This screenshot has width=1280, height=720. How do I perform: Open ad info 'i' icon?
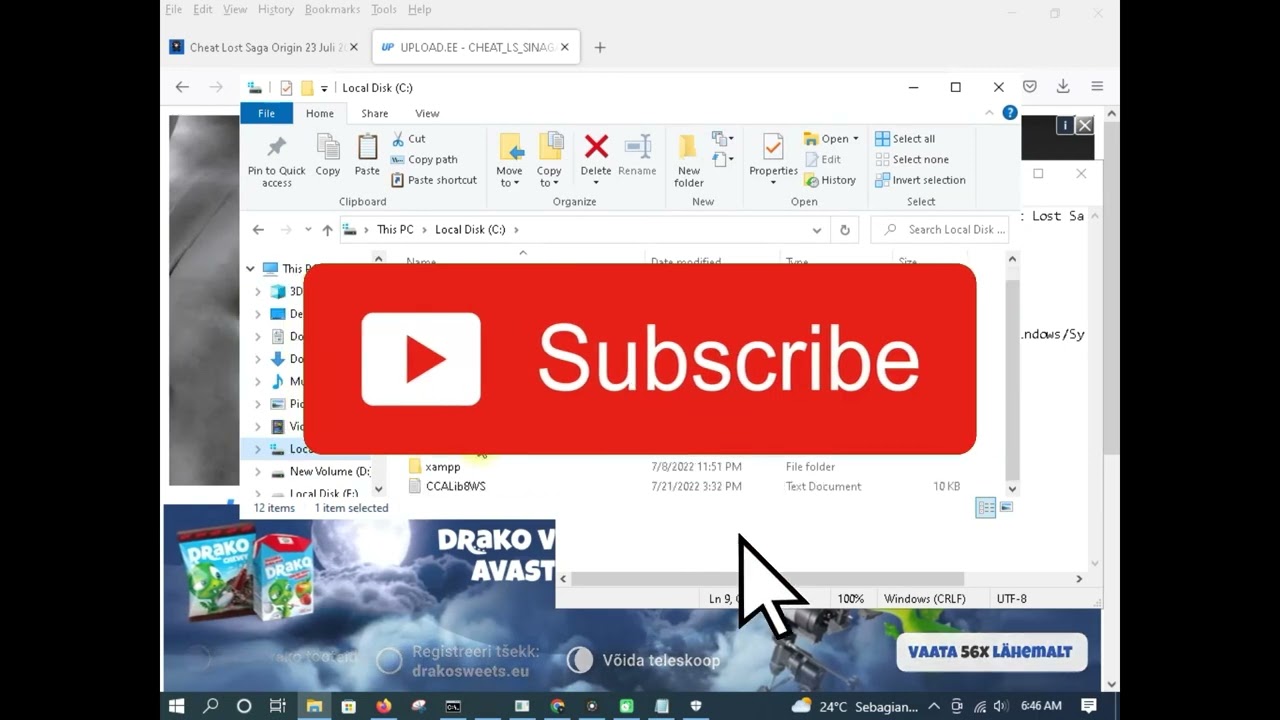pyautogui.click(x=1065, y=125)
